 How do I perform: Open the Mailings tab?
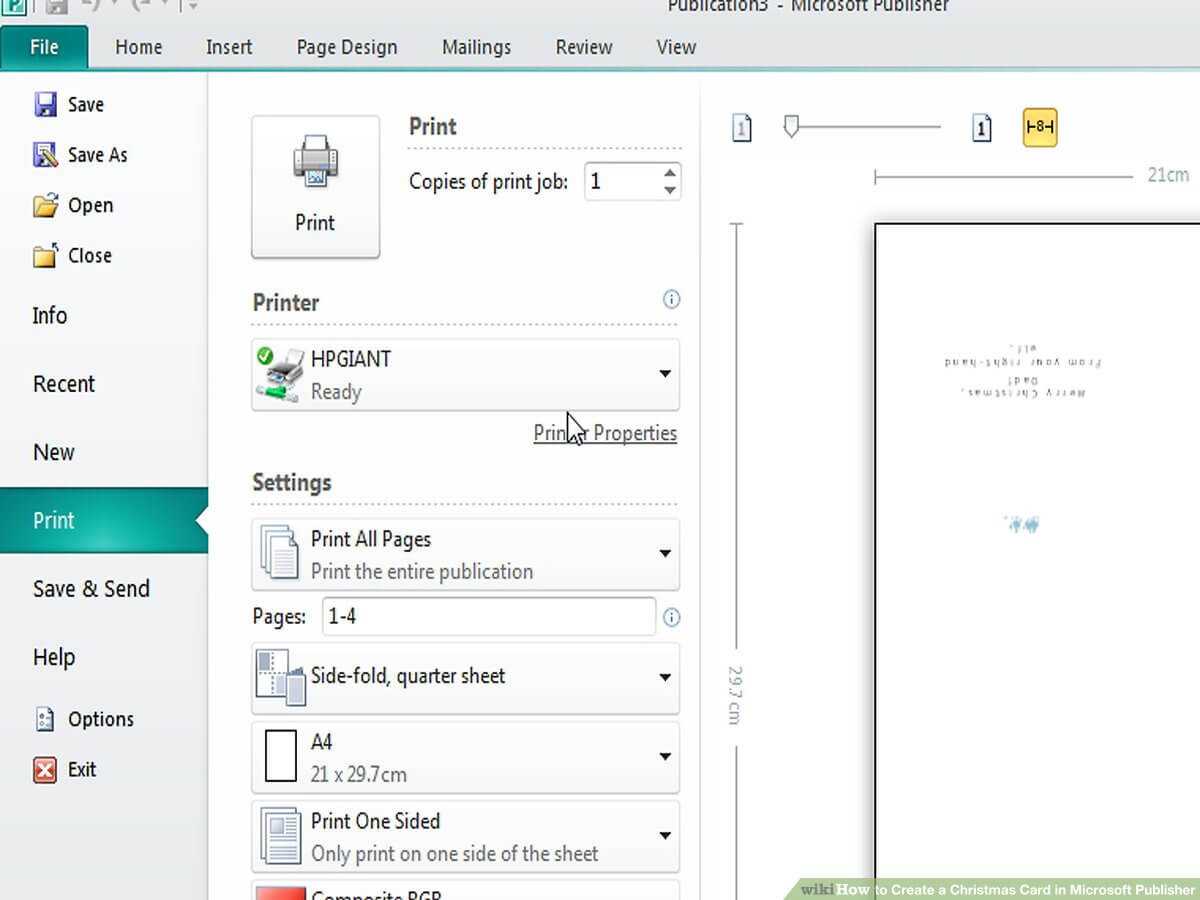[476, 47]
